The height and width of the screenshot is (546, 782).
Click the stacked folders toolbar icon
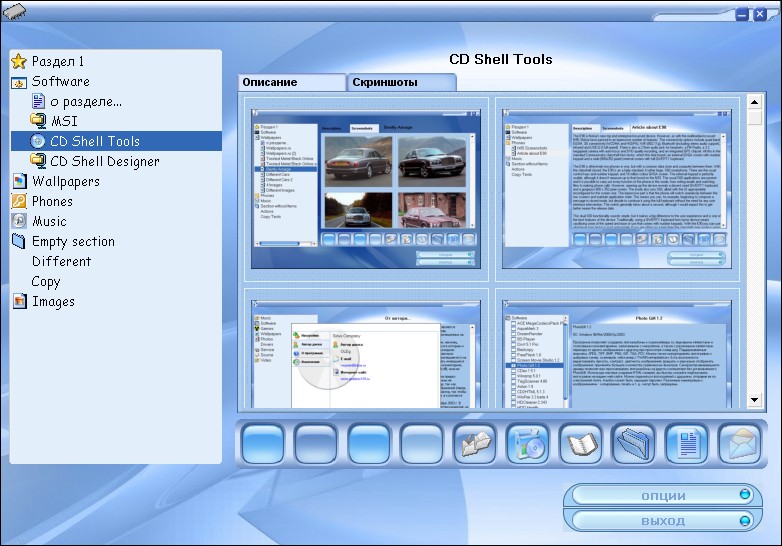(x=633, y=444)
